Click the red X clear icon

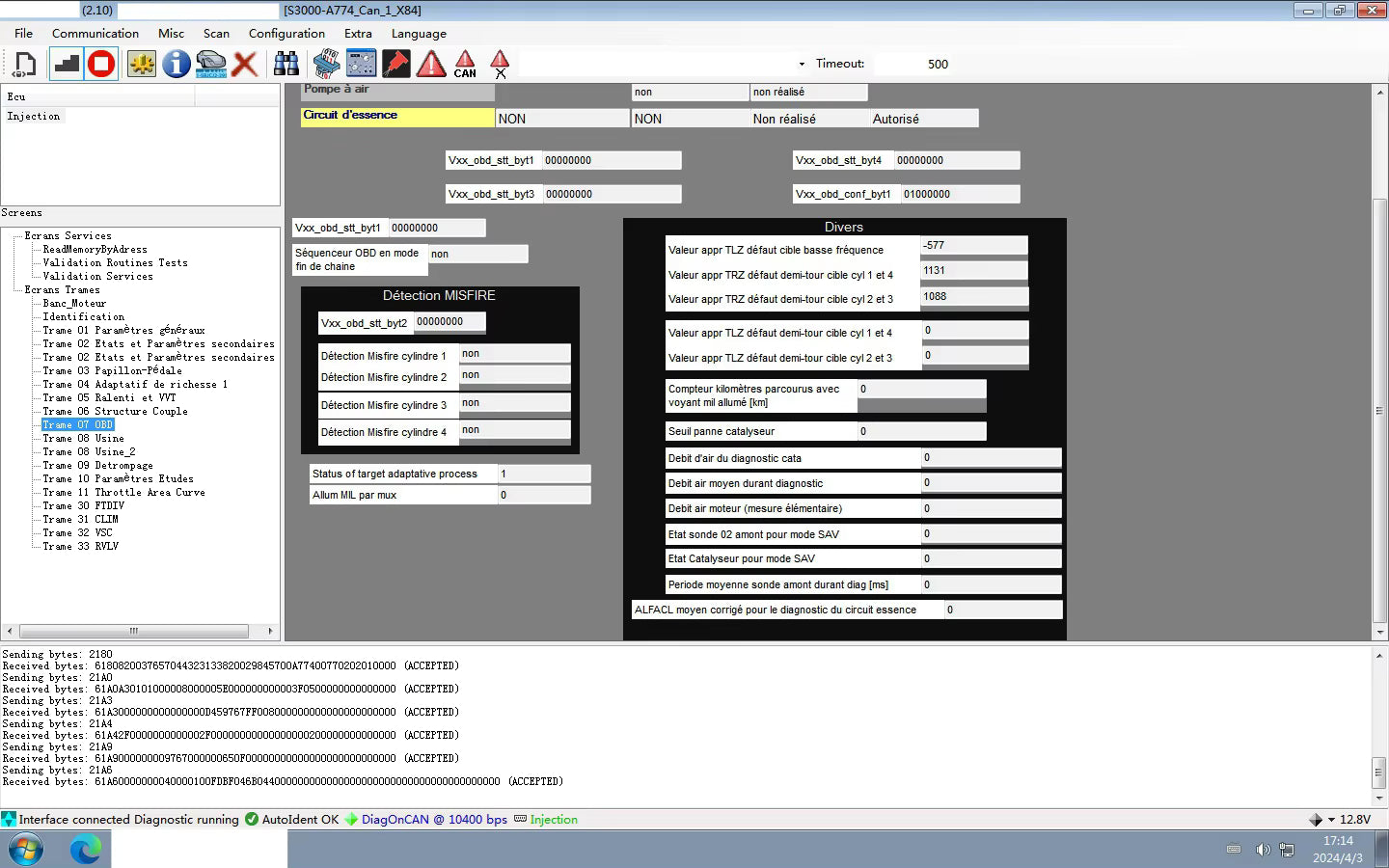tap(245, 65)
